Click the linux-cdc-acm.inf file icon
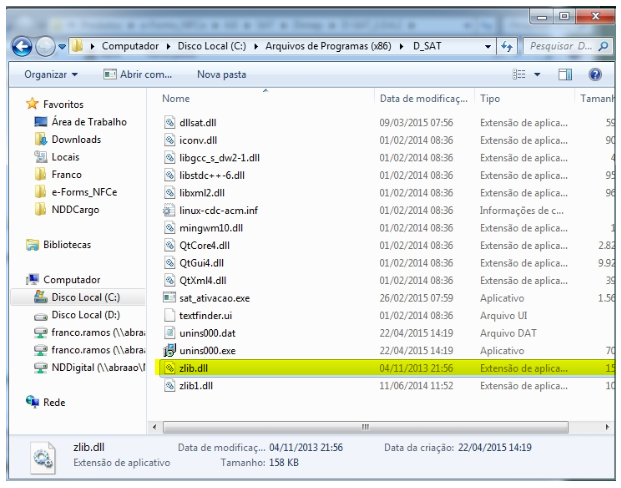The height and width of the screenshot is (488, 621). tap(170, 208)
